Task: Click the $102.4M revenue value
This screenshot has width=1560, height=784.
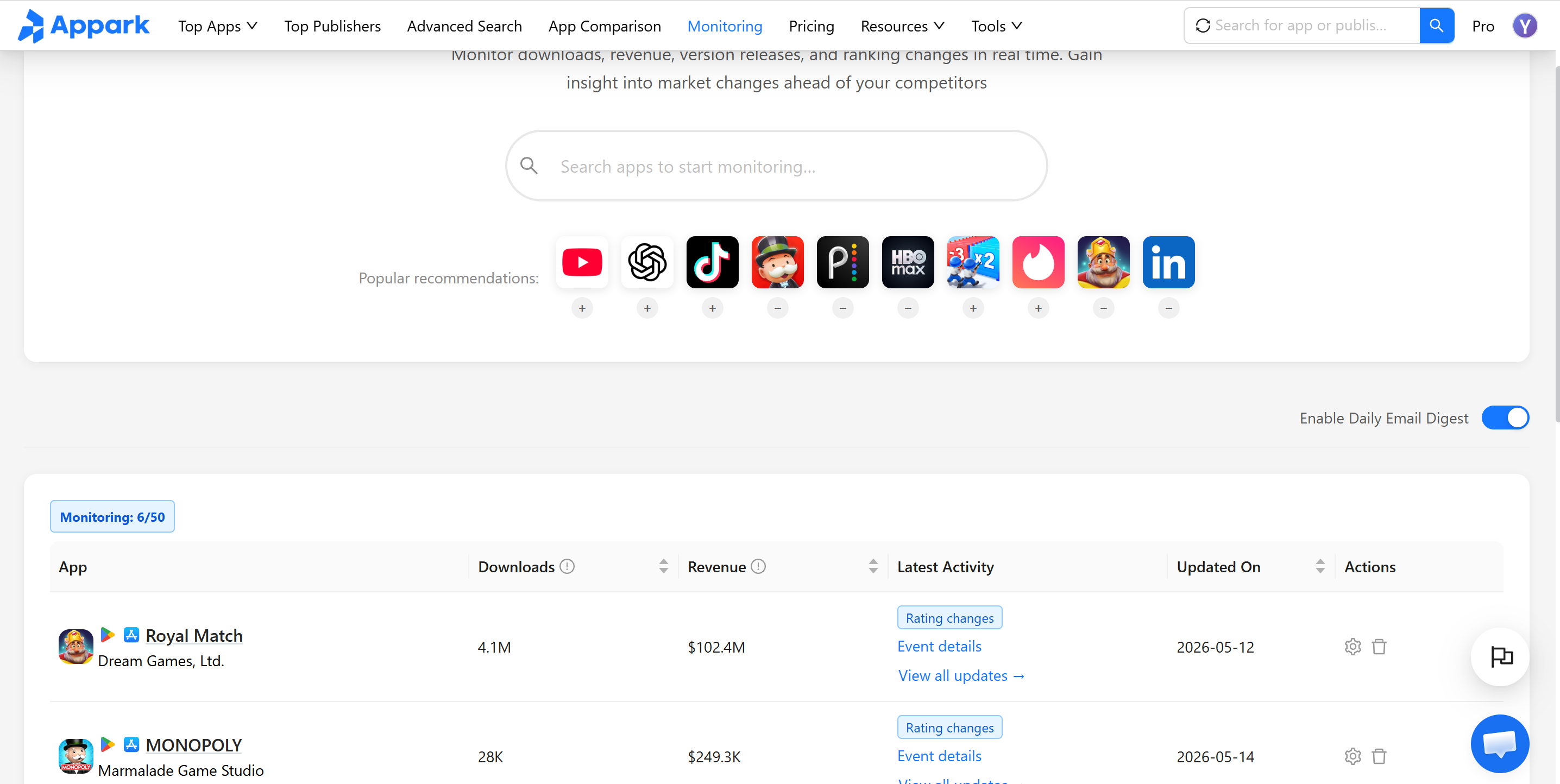Action: [x=716, y=647]
